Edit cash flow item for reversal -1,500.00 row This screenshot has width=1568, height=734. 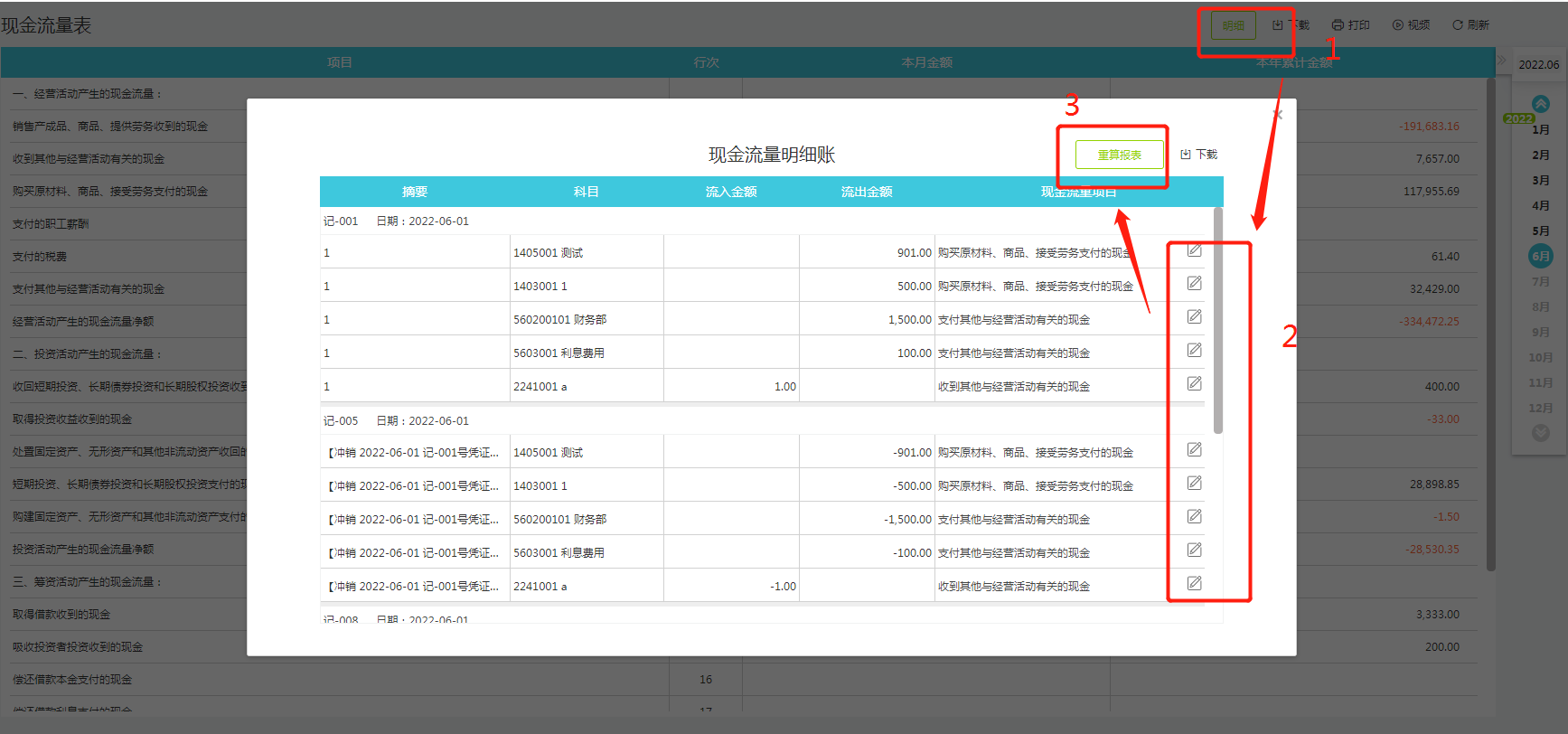pyautogui.click(x=1194, y=517)
